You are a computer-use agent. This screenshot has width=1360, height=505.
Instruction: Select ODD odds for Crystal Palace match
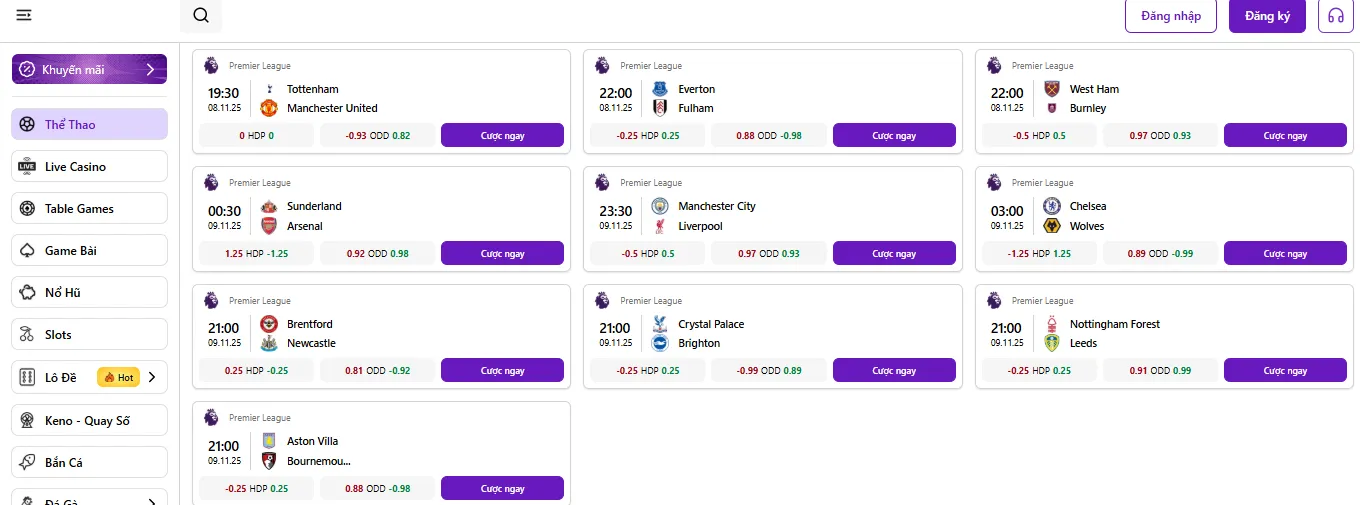[769, 371]
